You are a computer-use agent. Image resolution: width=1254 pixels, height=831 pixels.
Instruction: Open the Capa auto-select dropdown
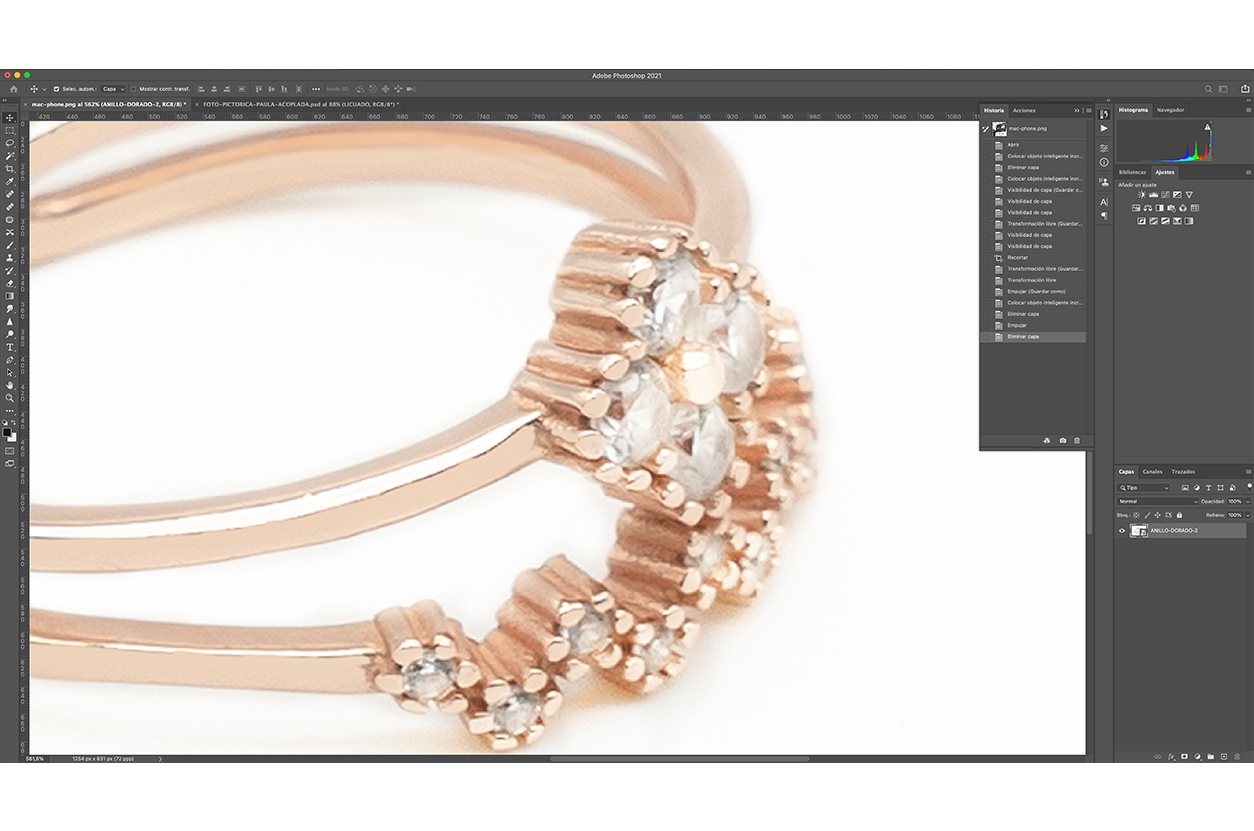113,89
